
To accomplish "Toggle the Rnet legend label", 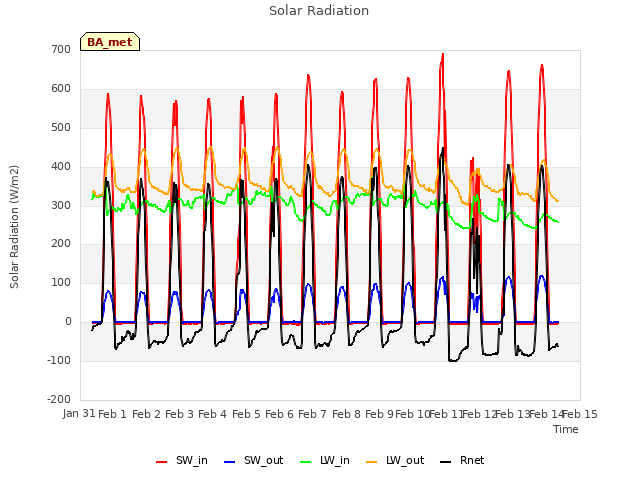I will pos(472,460).
